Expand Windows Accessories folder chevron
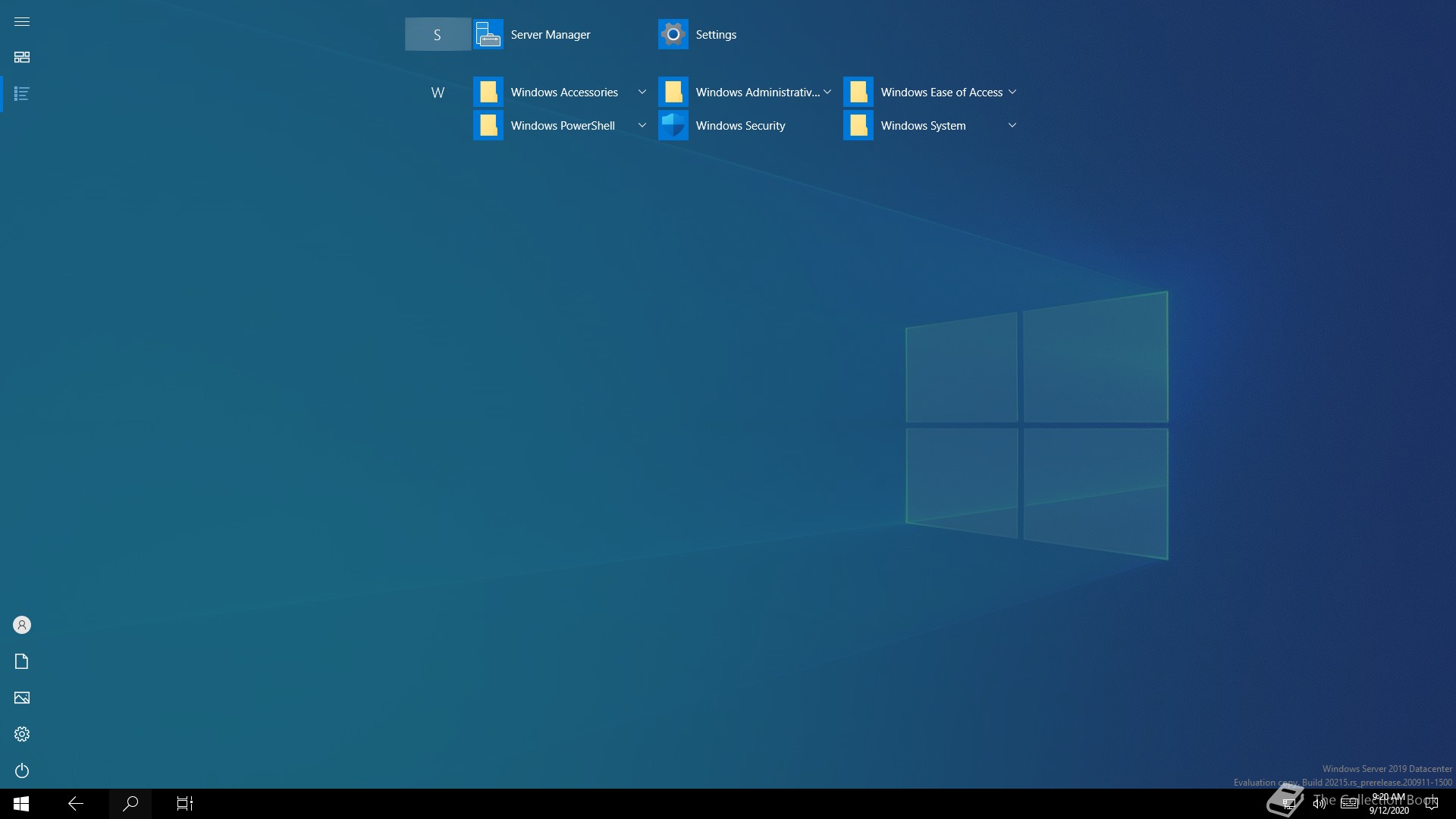 [642, 93]
